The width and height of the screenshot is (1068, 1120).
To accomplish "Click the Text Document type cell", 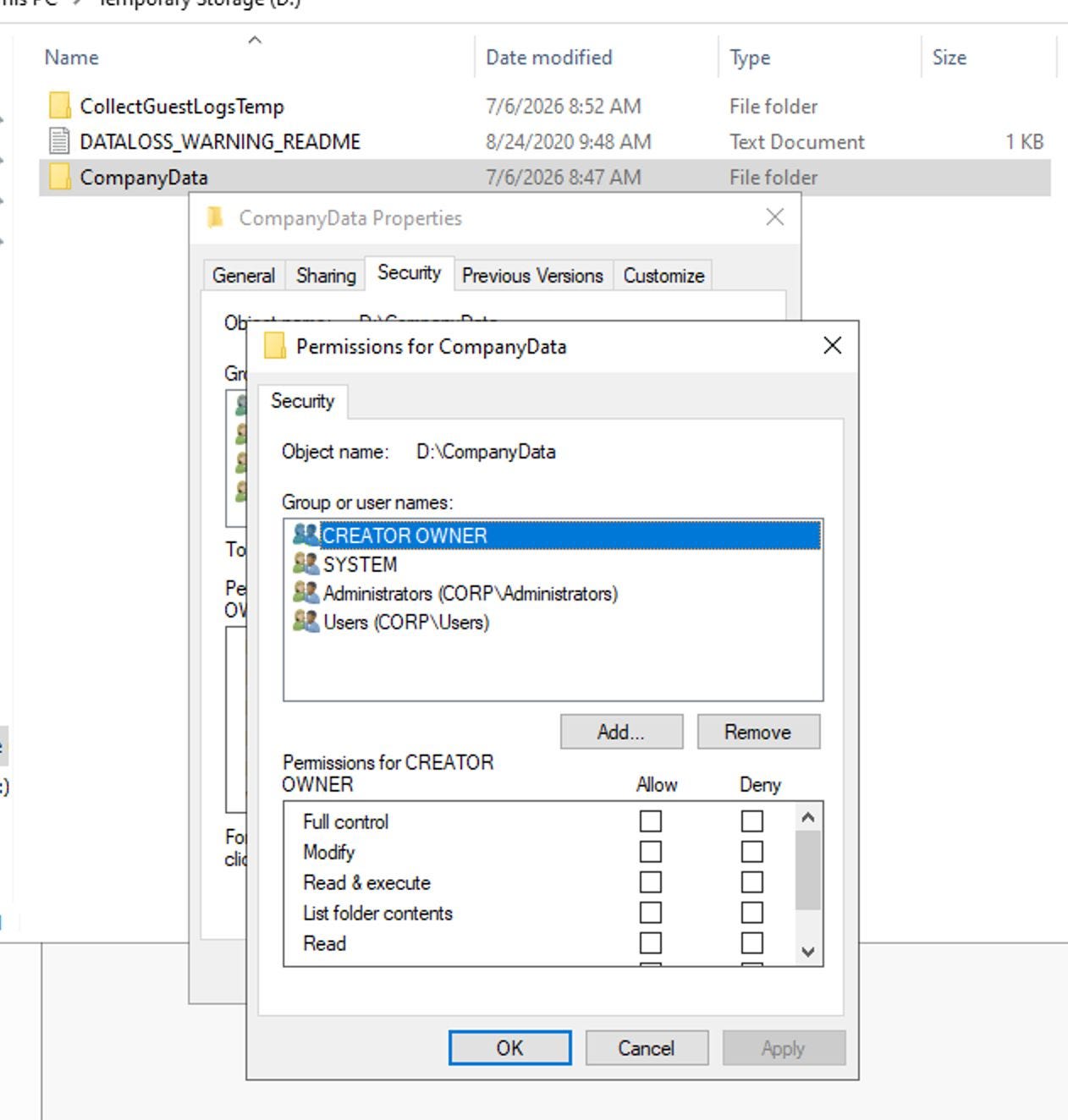I will 797,142.
